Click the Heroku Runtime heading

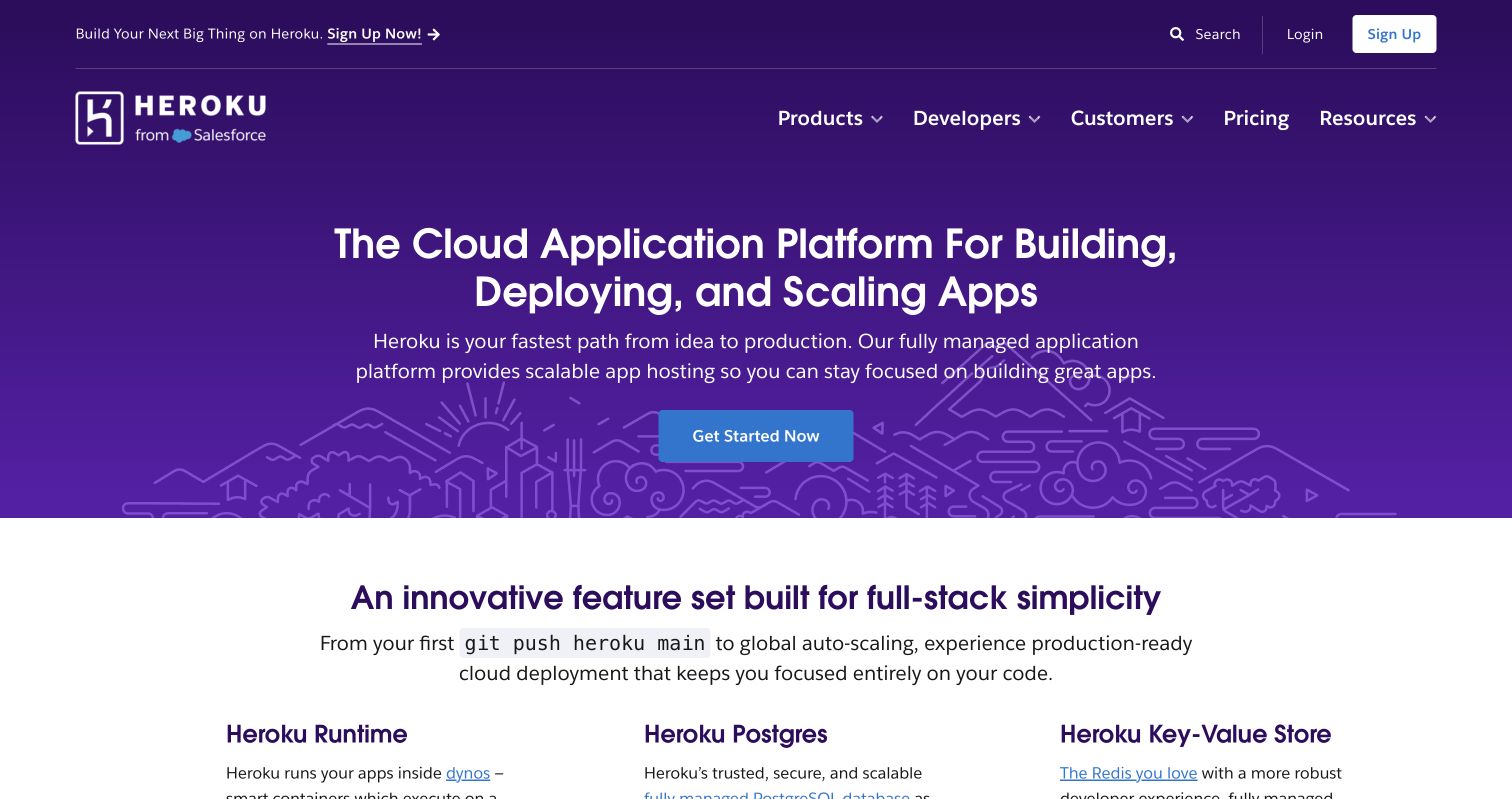point(317,734)
